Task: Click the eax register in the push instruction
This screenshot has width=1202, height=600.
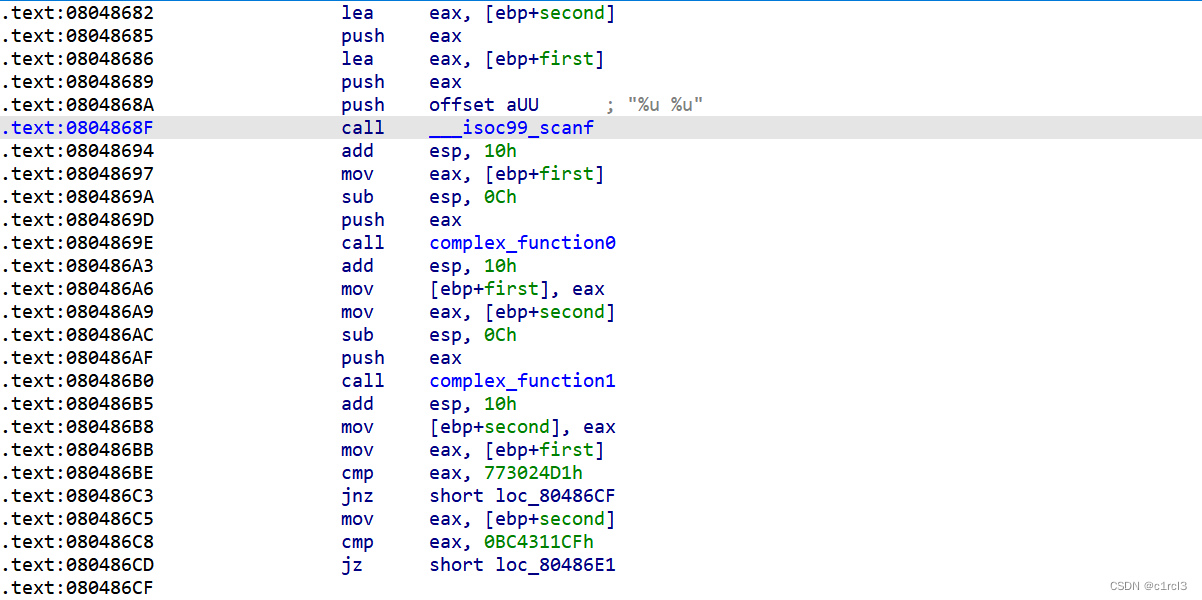Action: (445, 35)
